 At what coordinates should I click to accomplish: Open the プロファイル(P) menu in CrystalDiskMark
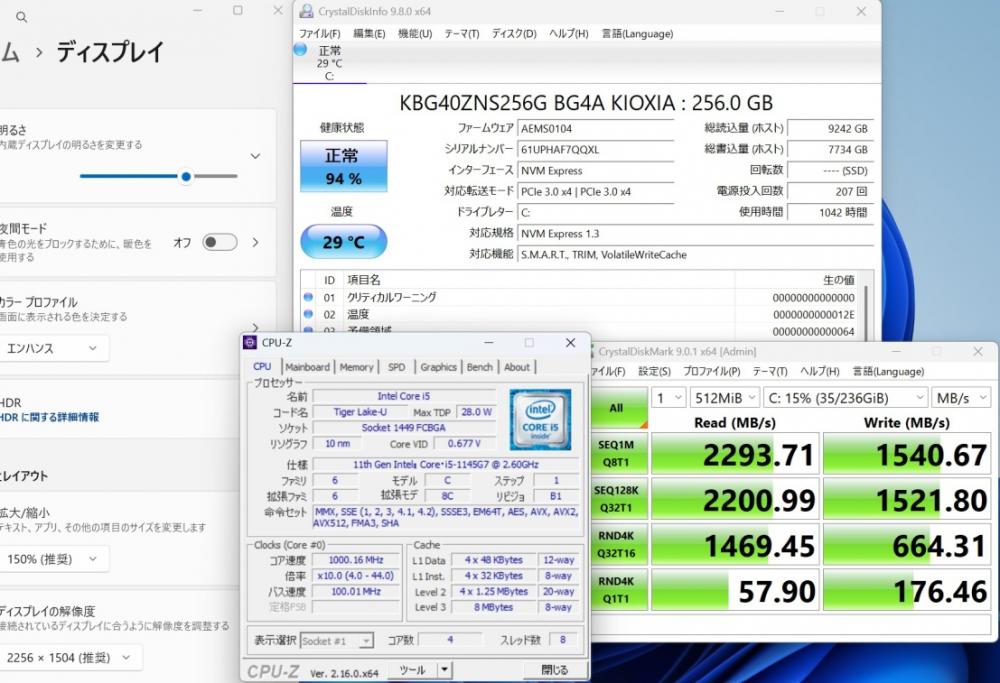pyautogui.click(x=712, y=371)
